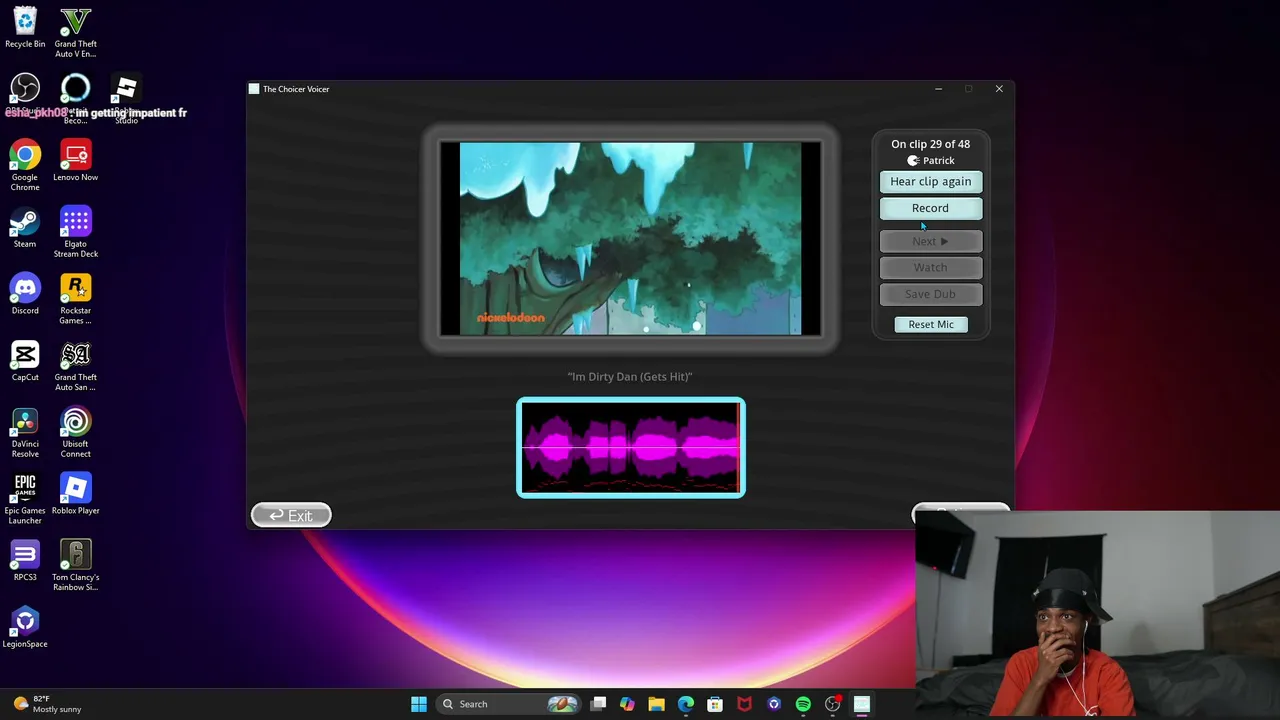1280x720 pixels.
Task: Click the Save Dub button
Action: pos(930,294)
